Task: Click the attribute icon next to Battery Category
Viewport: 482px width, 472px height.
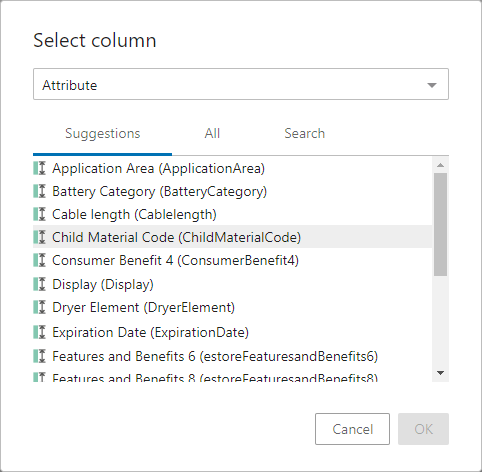Action: click(x=39, y=191)
